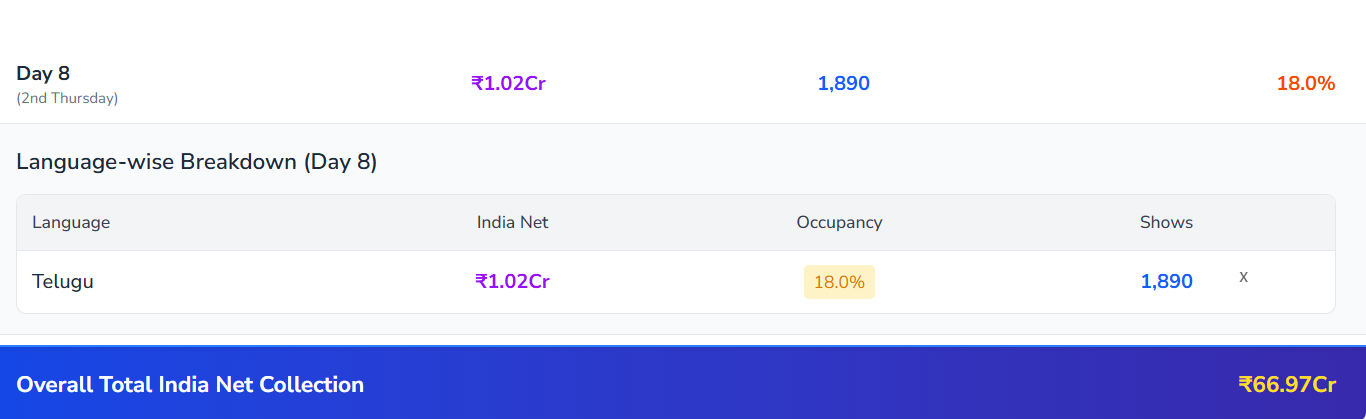
Task: Sort by the Occupancy column header
Action: click(839, 222)
